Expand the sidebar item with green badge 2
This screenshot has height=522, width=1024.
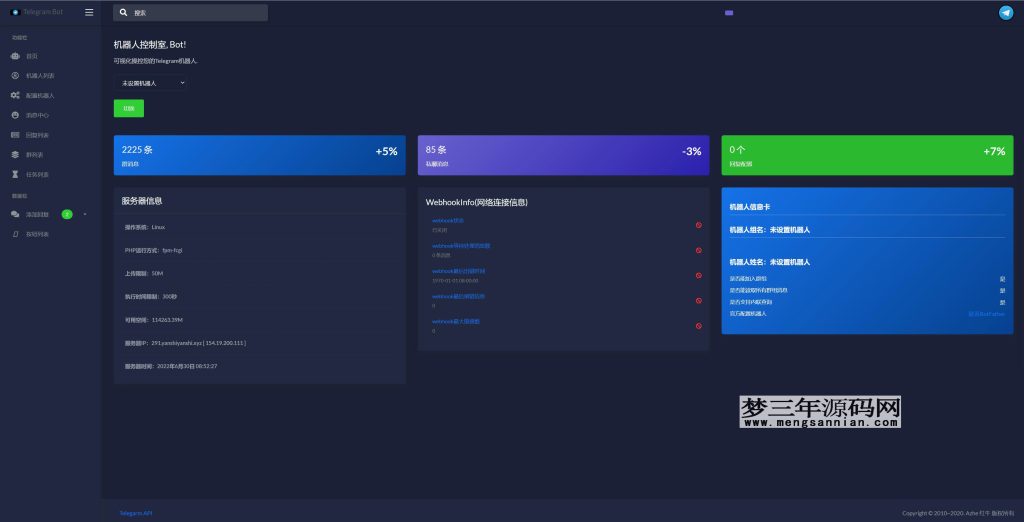(48, 214)
